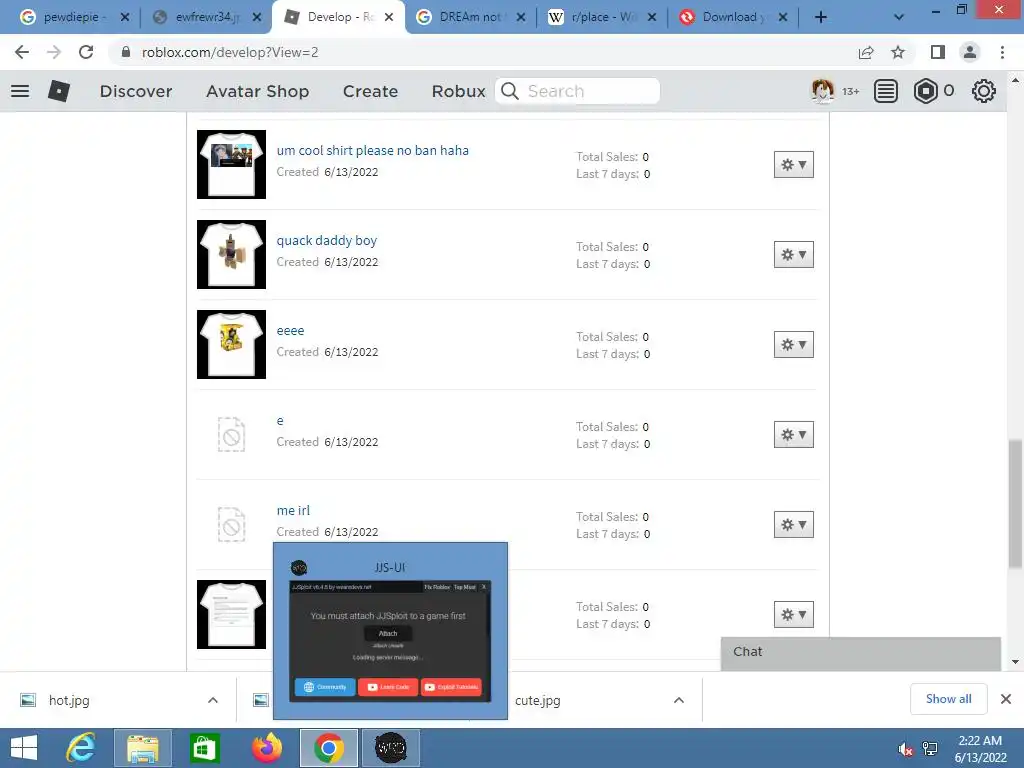Expand hot.jpg download options chevron

tap(213, 700)
